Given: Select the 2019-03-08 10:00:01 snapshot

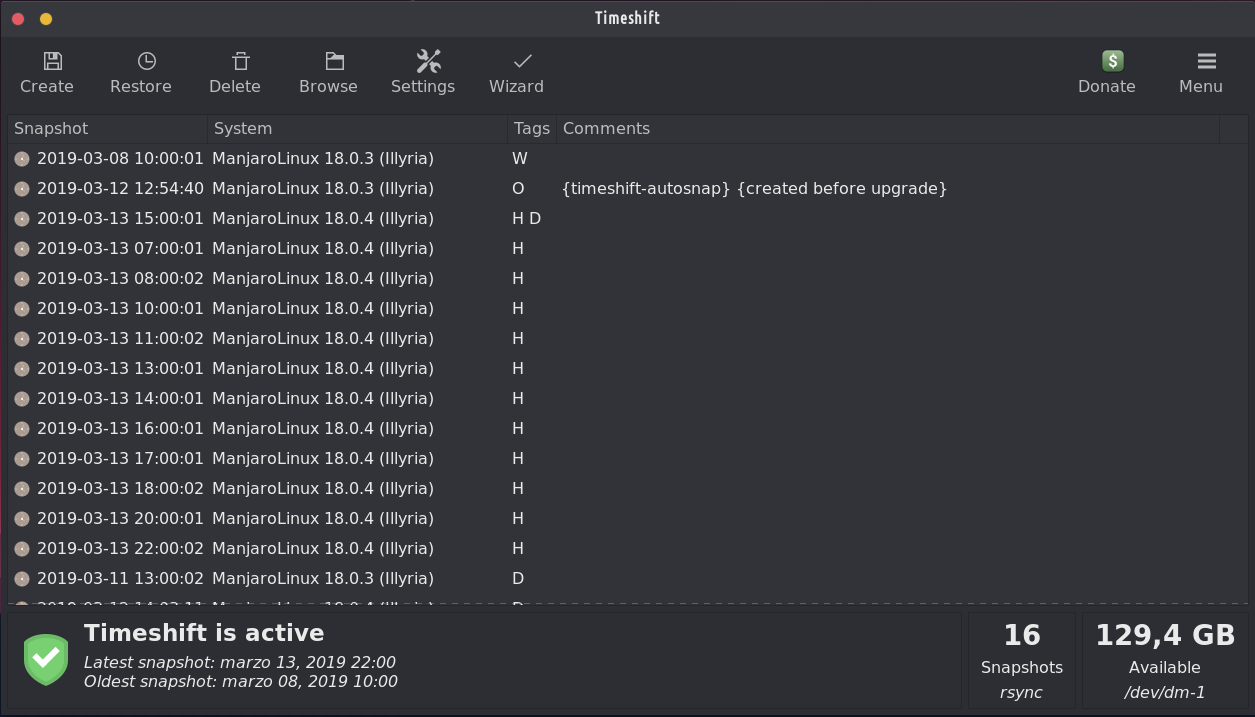Looking at the screenshot, I should (120, 159).
